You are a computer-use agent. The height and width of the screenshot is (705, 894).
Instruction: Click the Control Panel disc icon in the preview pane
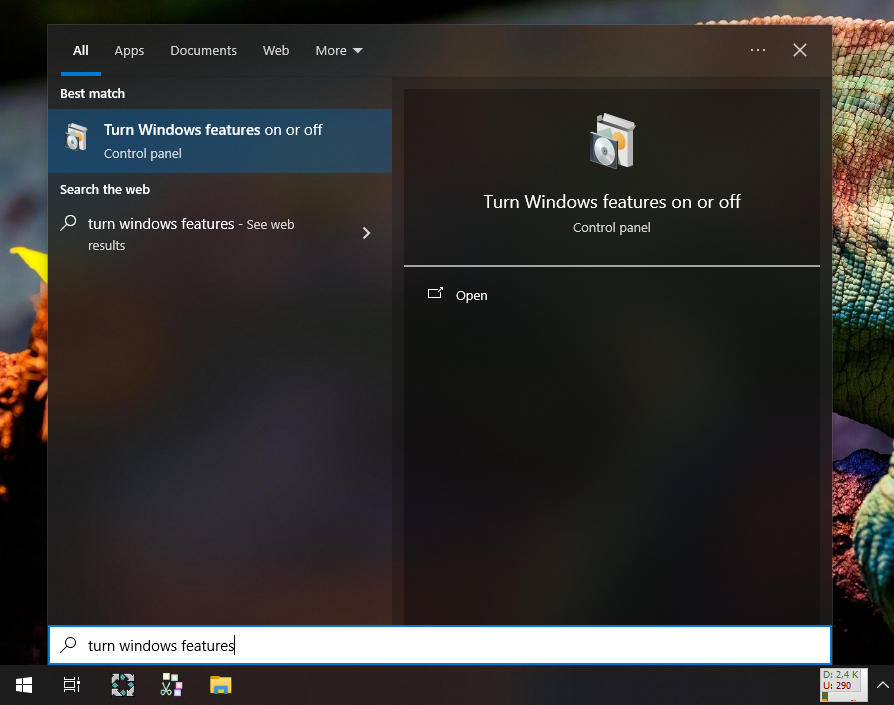611,140
